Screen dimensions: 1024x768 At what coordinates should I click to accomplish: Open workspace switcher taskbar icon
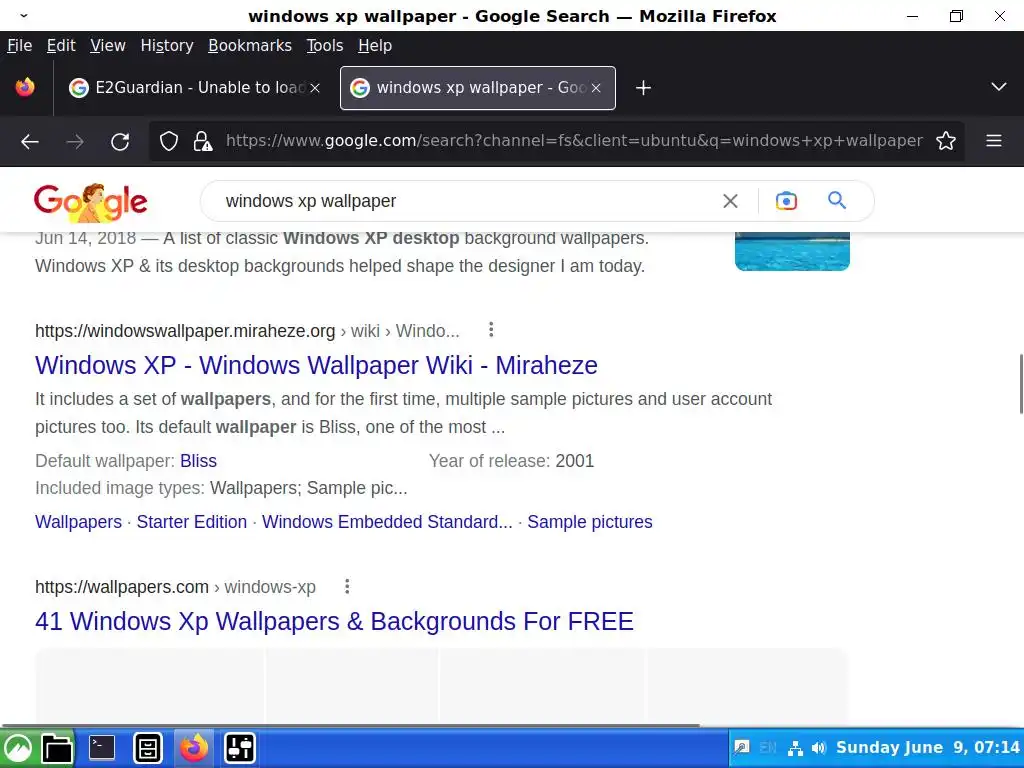tap(240, 748)
